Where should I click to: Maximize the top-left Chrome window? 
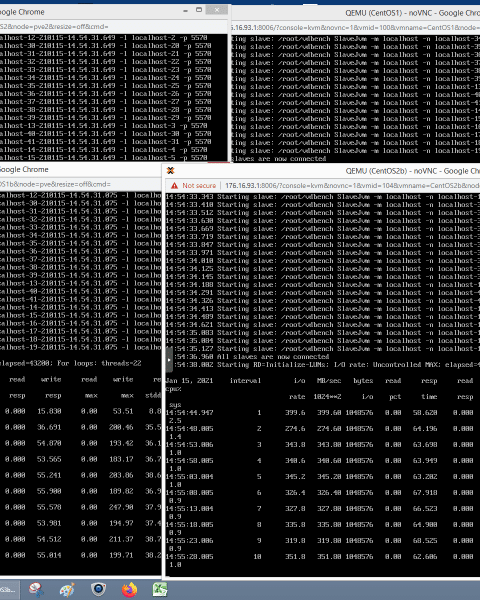click(x=199, y=10)
